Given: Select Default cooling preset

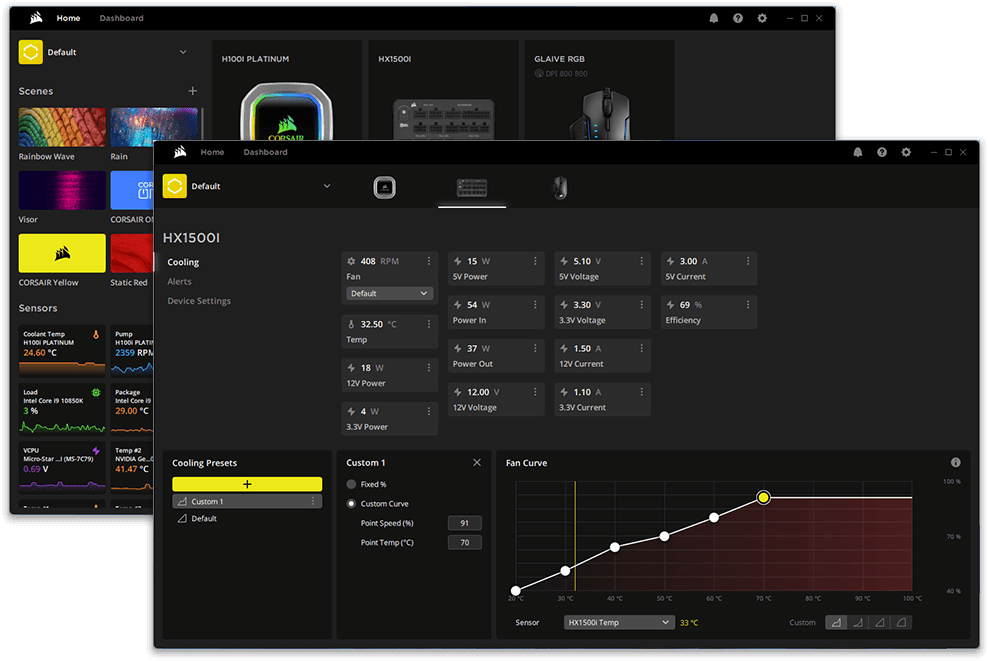Looking at the screenshot, I should pyautogui.click(x=247, y=518).
